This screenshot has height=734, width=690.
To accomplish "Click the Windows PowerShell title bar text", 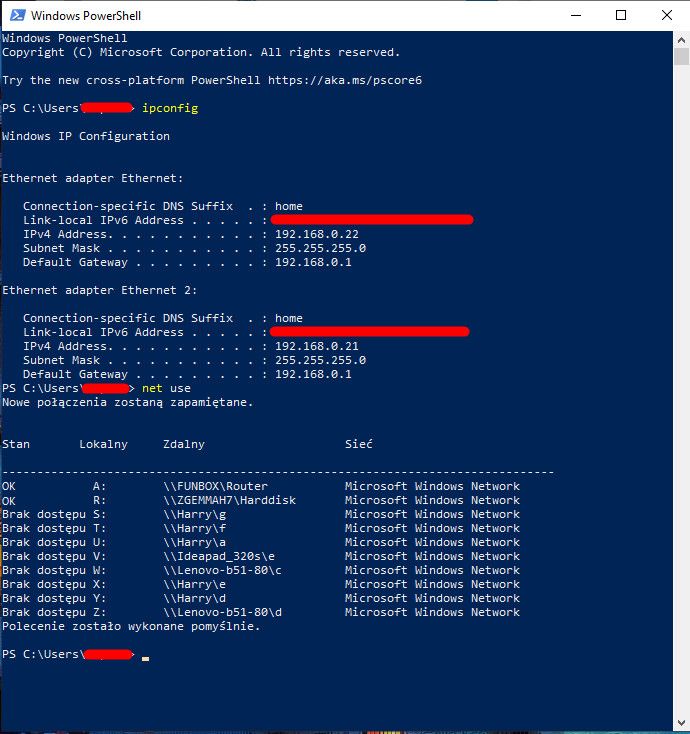I will [x=85, y=16].
